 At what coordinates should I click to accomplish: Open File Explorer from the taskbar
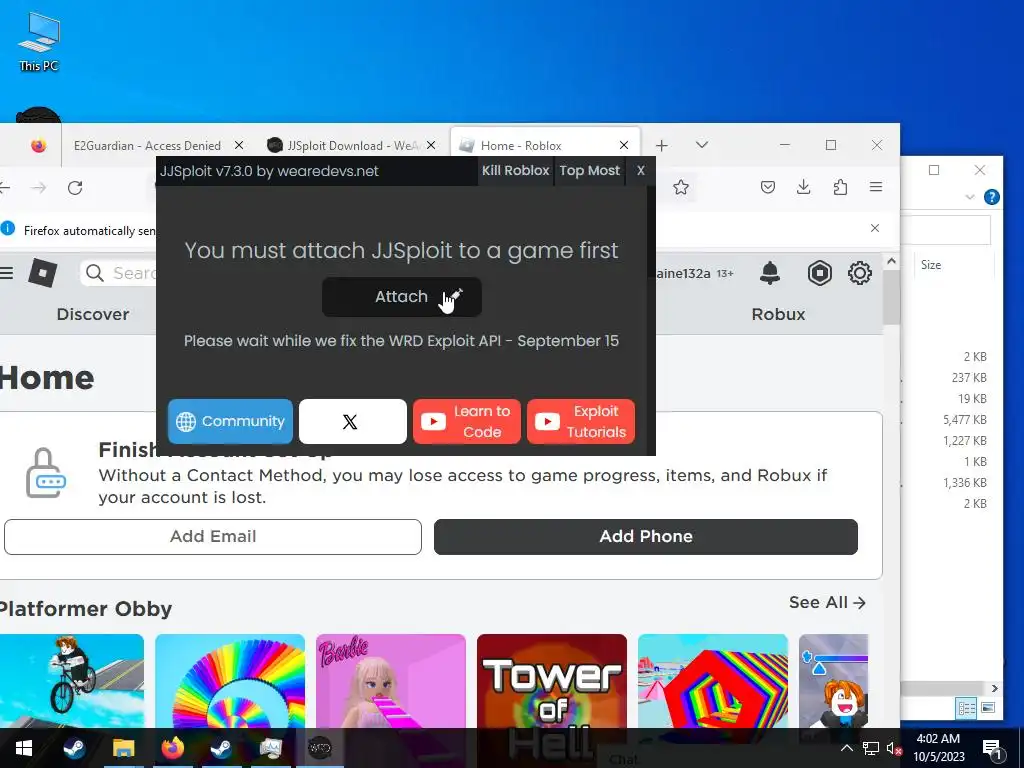pos(123,748)
